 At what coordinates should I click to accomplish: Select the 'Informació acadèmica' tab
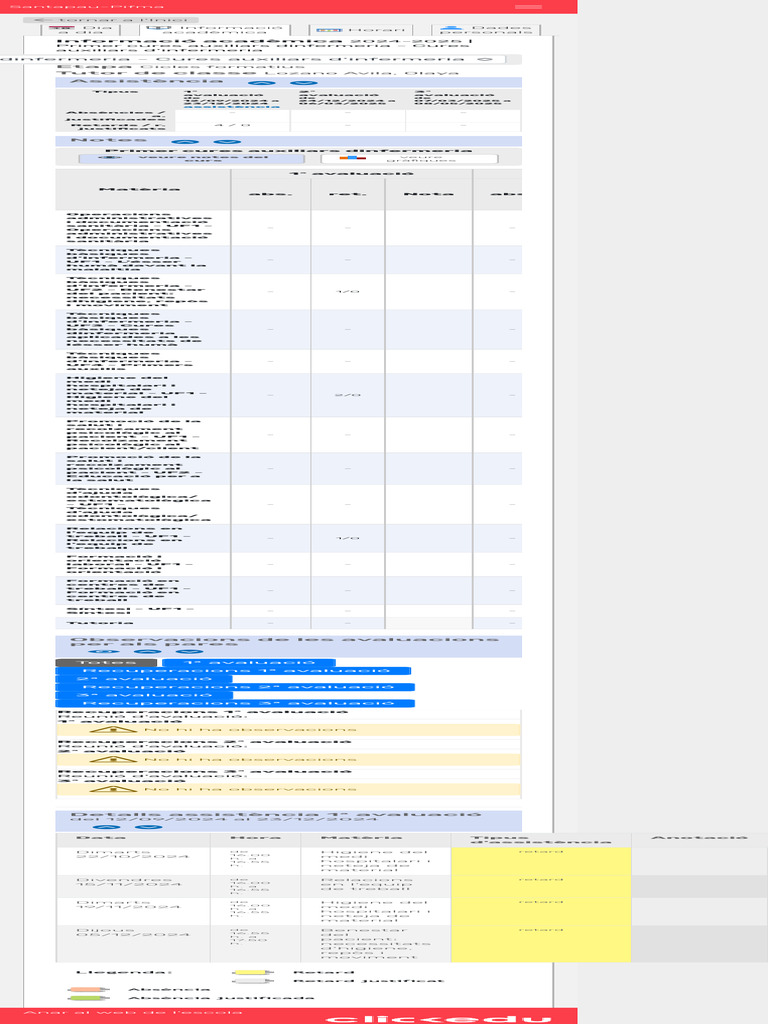[214, 30]
